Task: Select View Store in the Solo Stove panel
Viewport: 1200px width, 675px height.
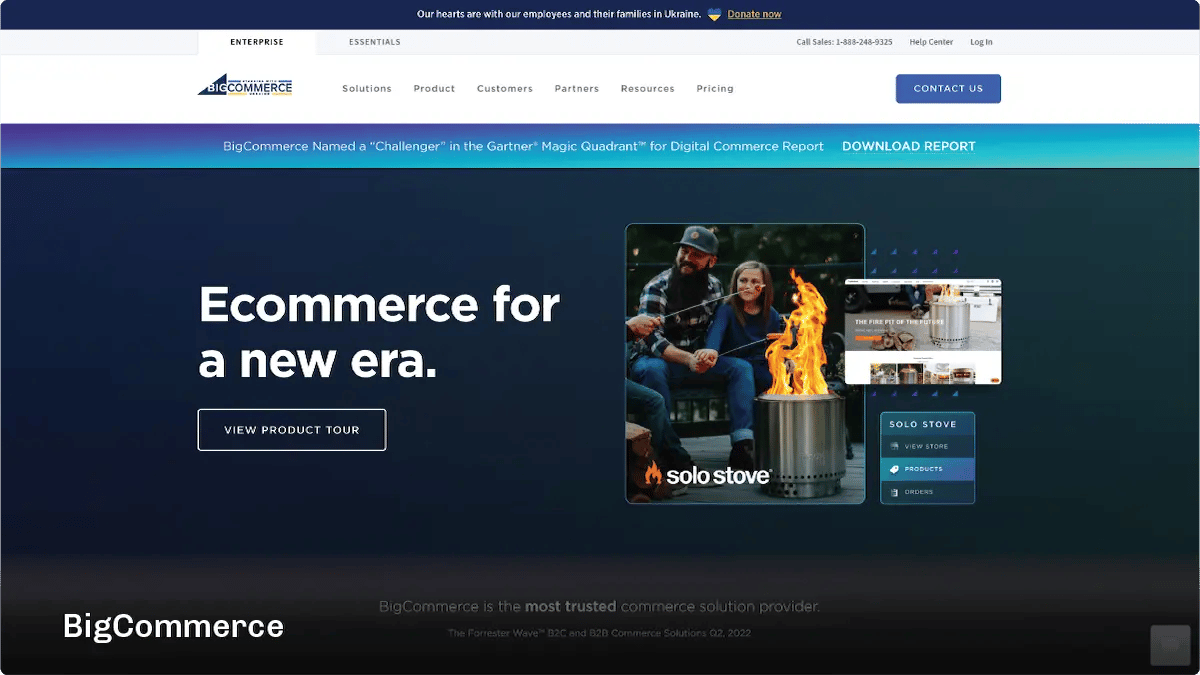Action: pyautogui.click(x=927, y=446)
